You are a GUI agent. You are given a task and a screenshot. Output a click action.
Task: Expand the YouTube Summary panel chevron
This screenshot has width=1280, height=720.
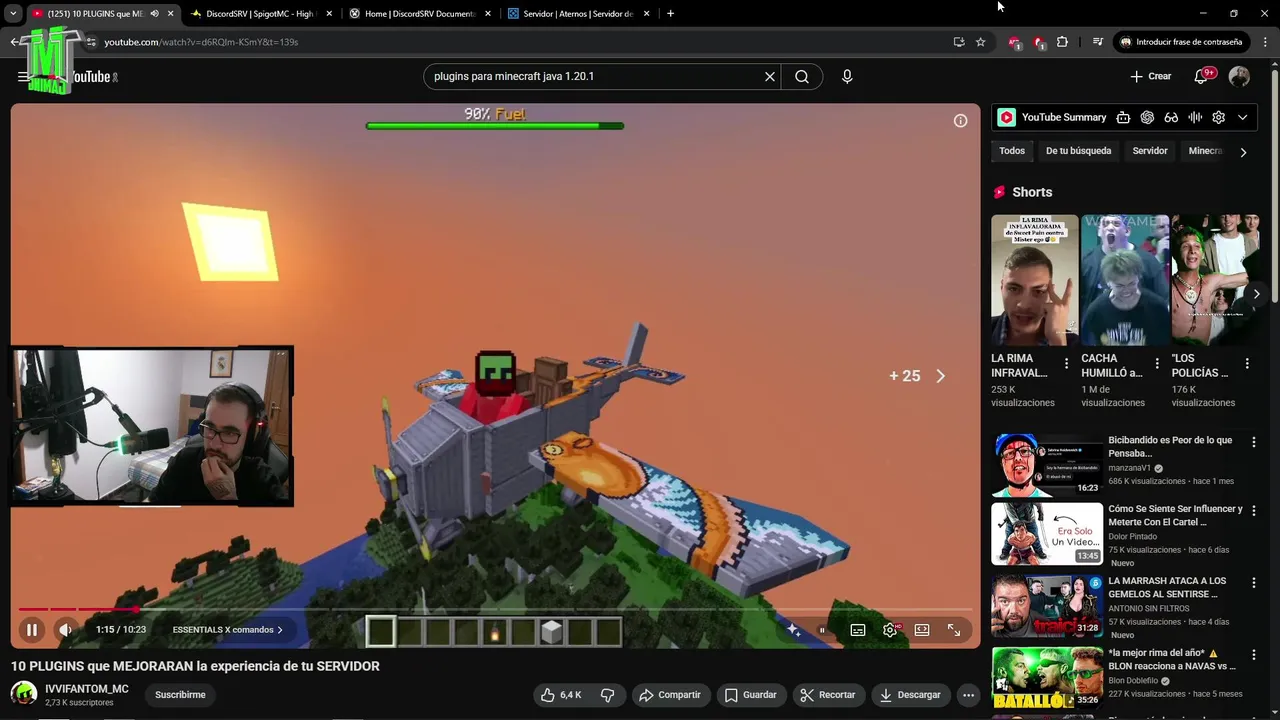click(1242, 117)
